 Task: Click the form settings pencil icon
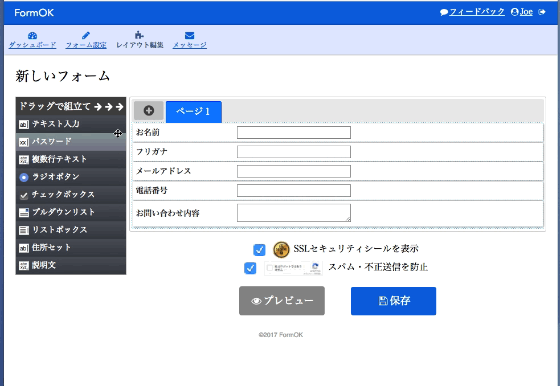(x=86, y=35)
